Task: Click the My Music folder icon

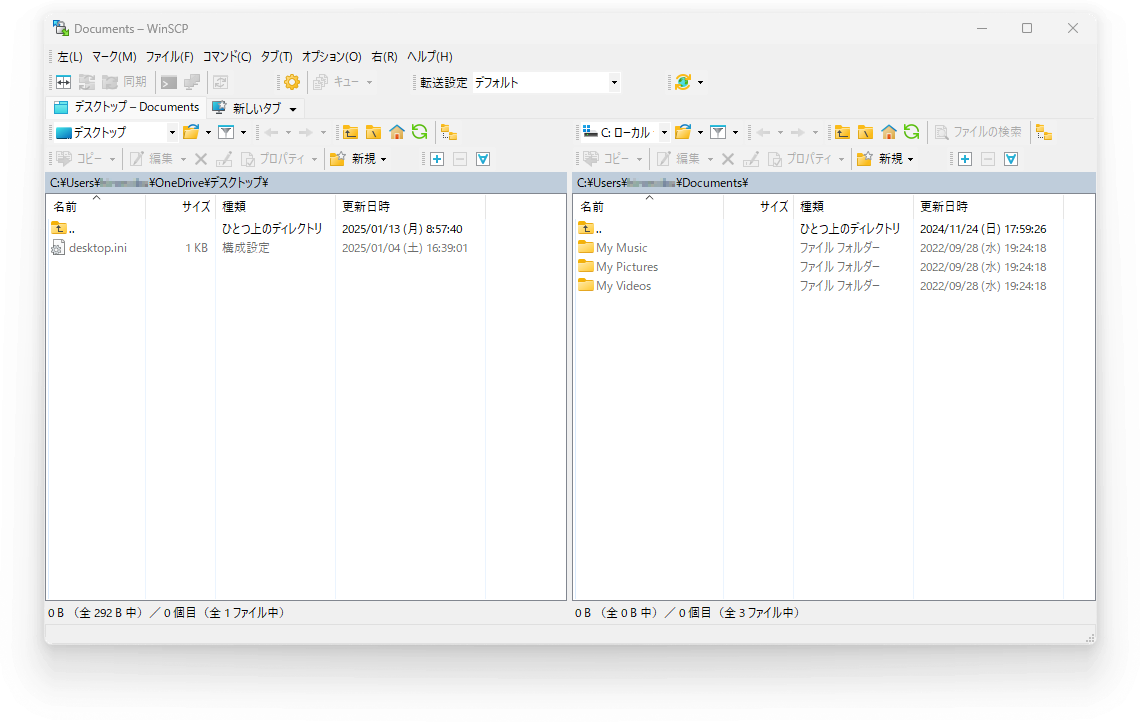Action: (x=586, y=248)
